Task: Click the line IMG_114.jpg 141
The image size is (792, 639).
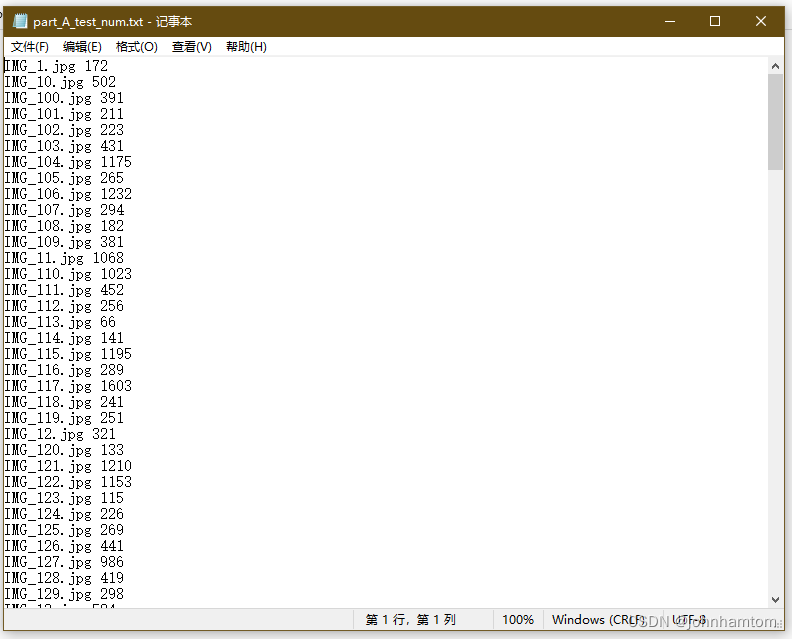Action: [x=64, y=338]
